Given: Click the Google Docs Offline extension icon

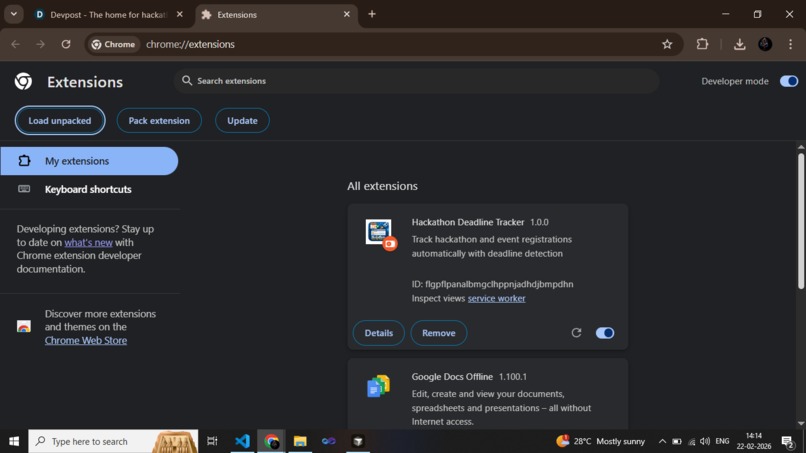Looking at the screenshot, I should [378, 386].
